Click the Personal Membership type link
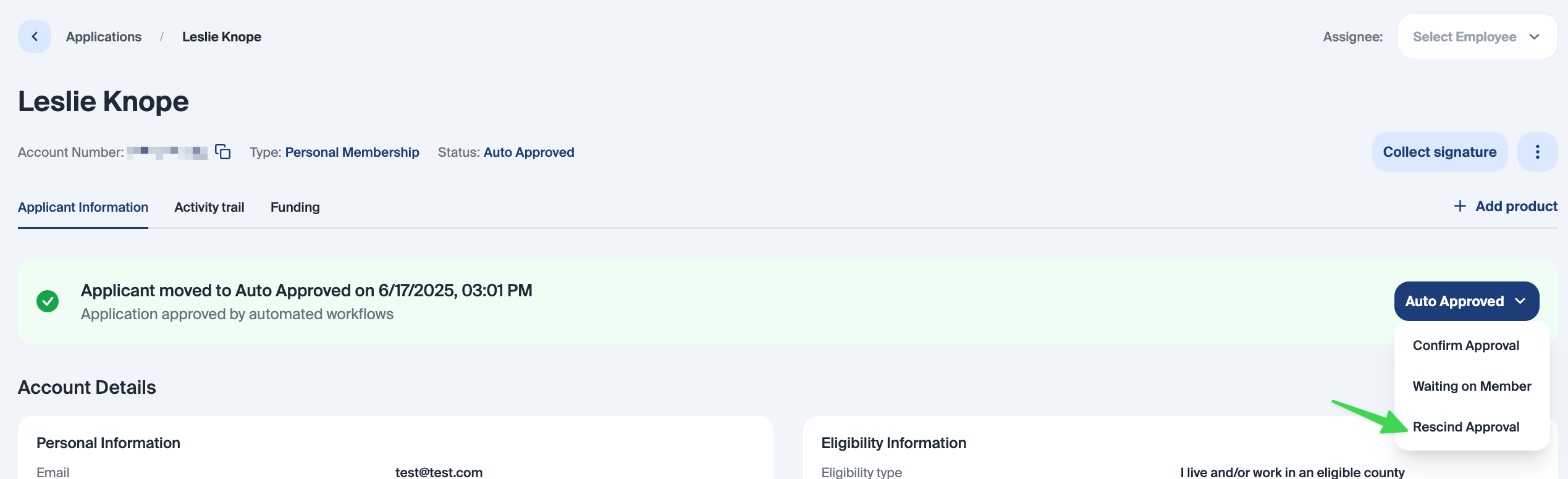The height and width of the screenshot is (479, 1568). 352,152
